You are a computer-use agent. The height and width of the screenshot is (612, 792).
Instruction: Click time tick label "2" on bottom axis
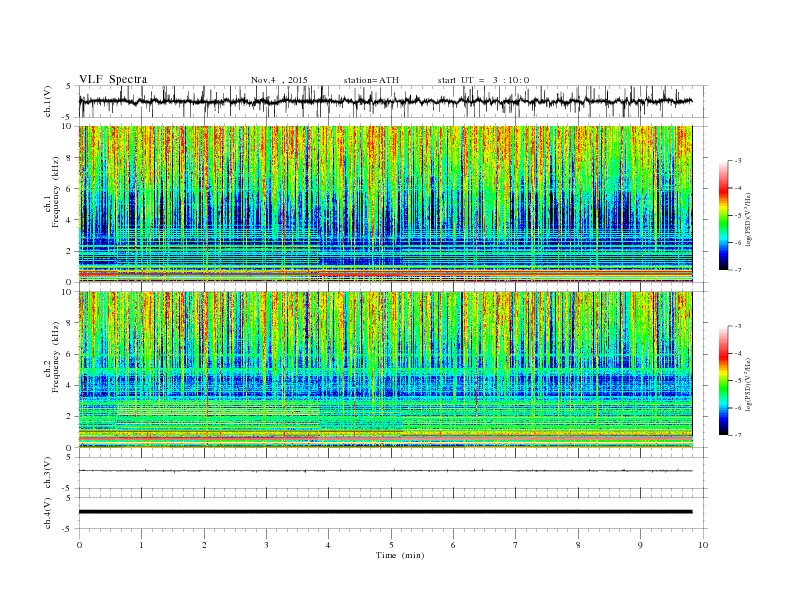coord(204,545)
